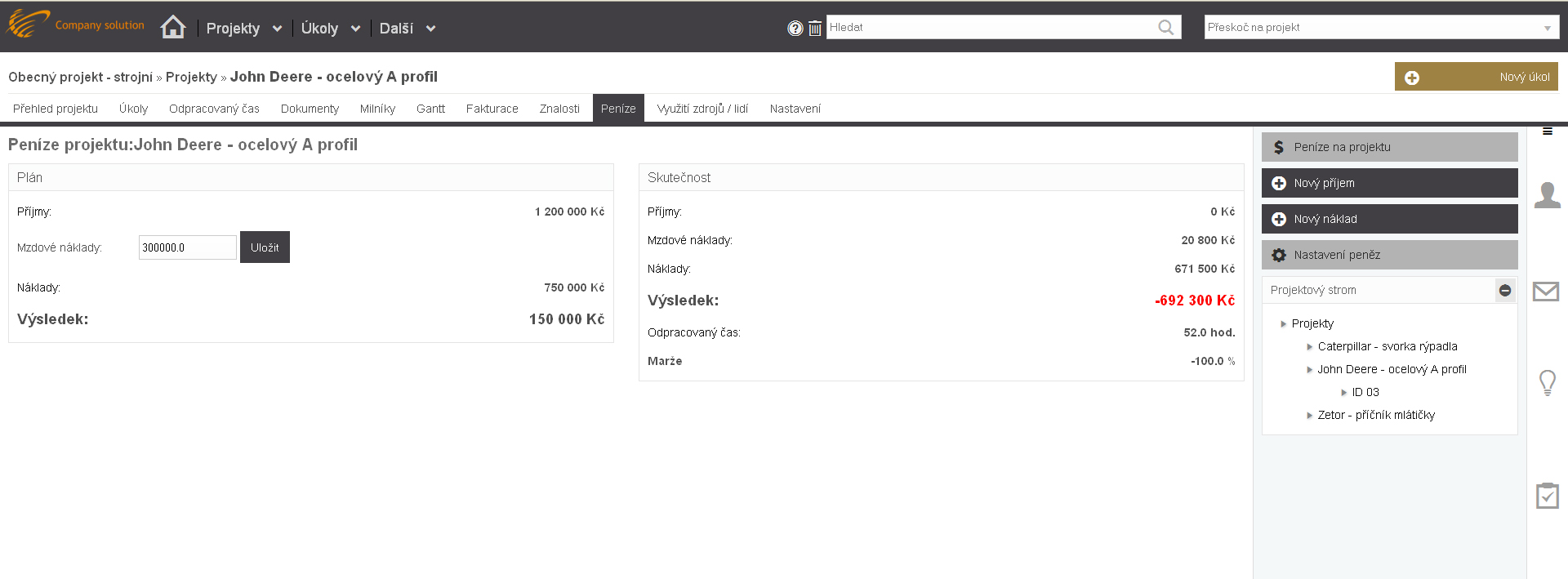Screen dimensions: 1568x579
Task: Open the Úkoly top menu
Action: tap(319, 29)
